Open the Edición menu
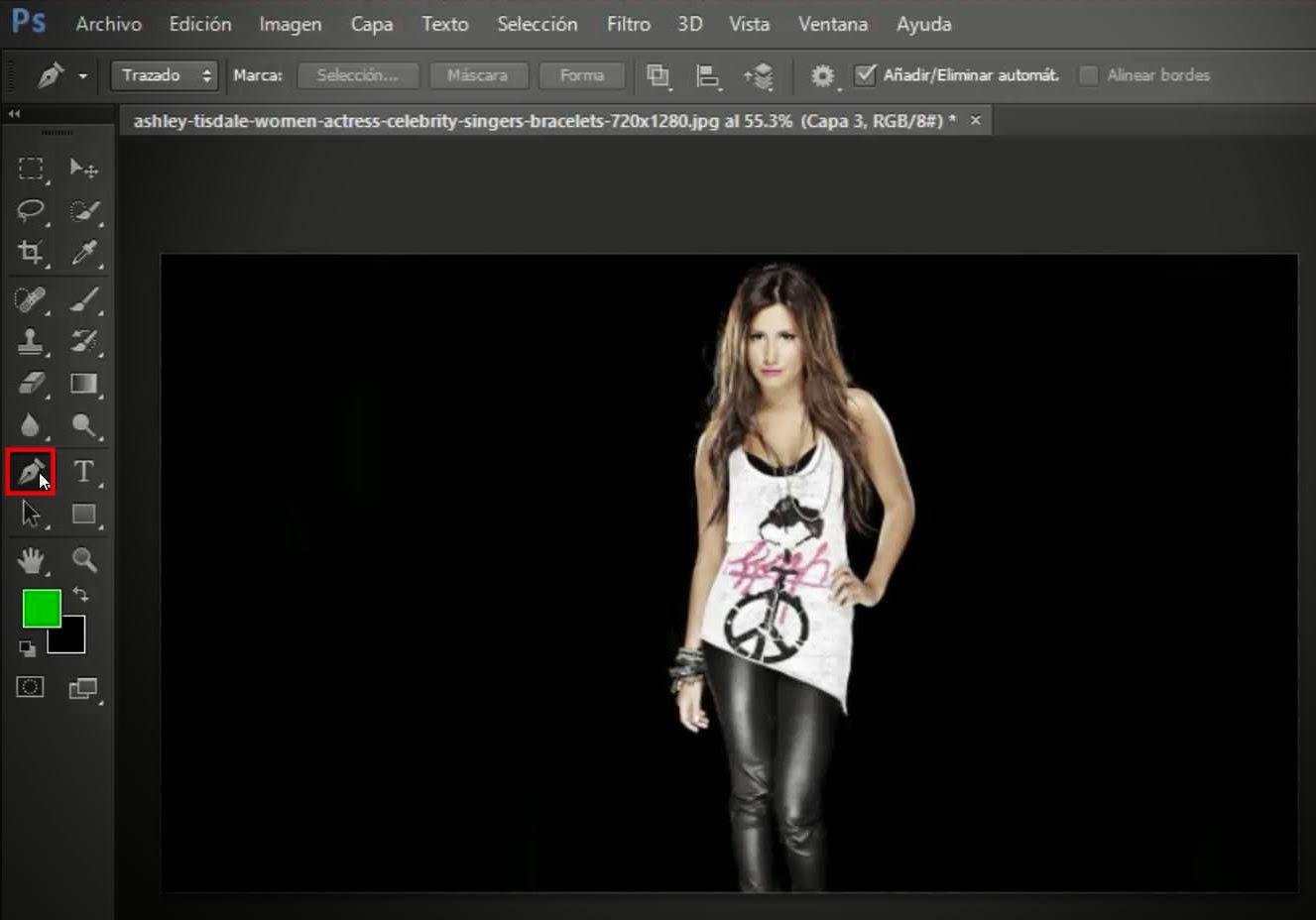 [x=200, y=24]
